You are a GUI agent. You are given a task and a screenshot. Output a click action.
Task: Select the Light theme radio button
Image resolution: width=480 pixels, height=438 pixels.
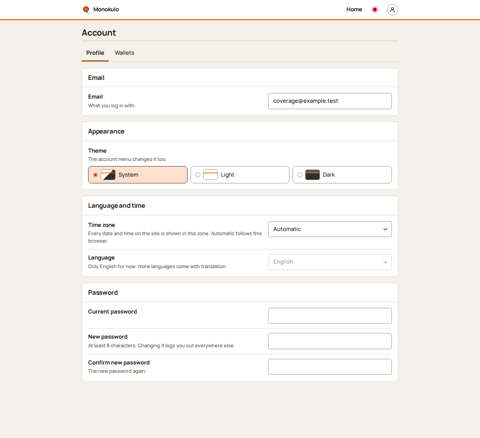click(198, 175)
